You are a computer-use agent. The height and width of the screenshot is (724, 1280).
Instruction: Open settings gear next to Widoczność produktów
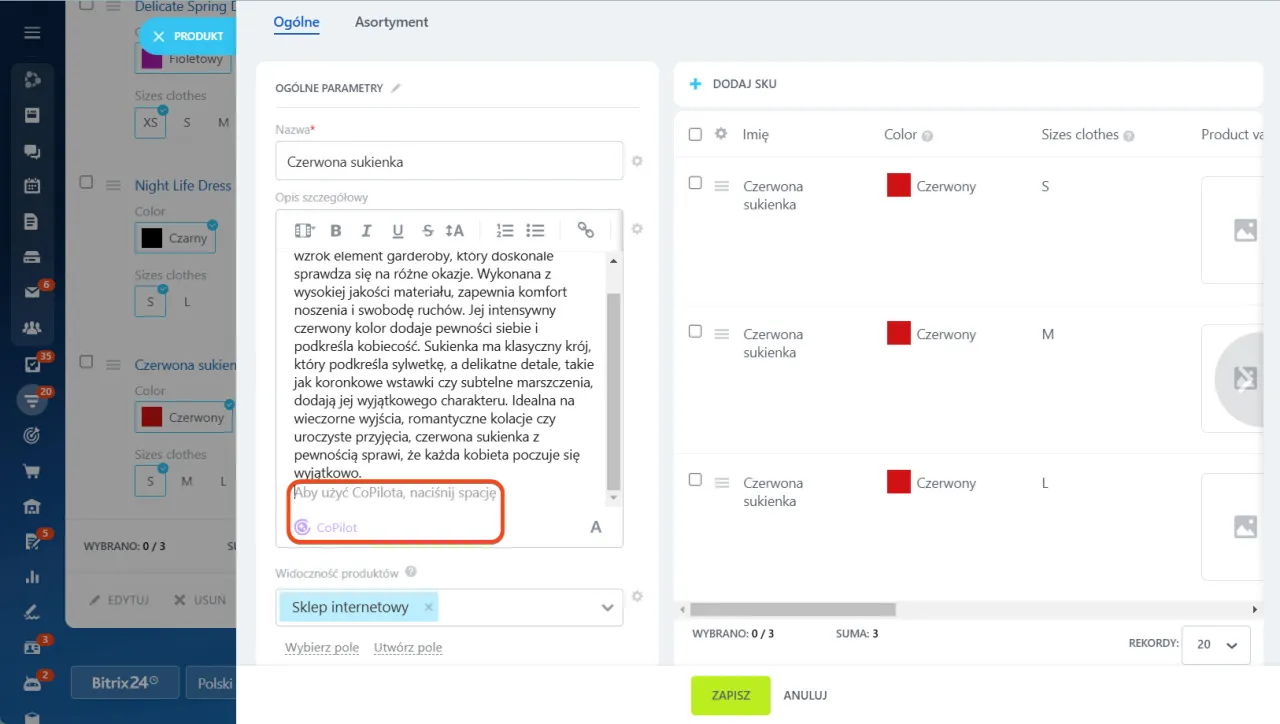pos(637,597)
